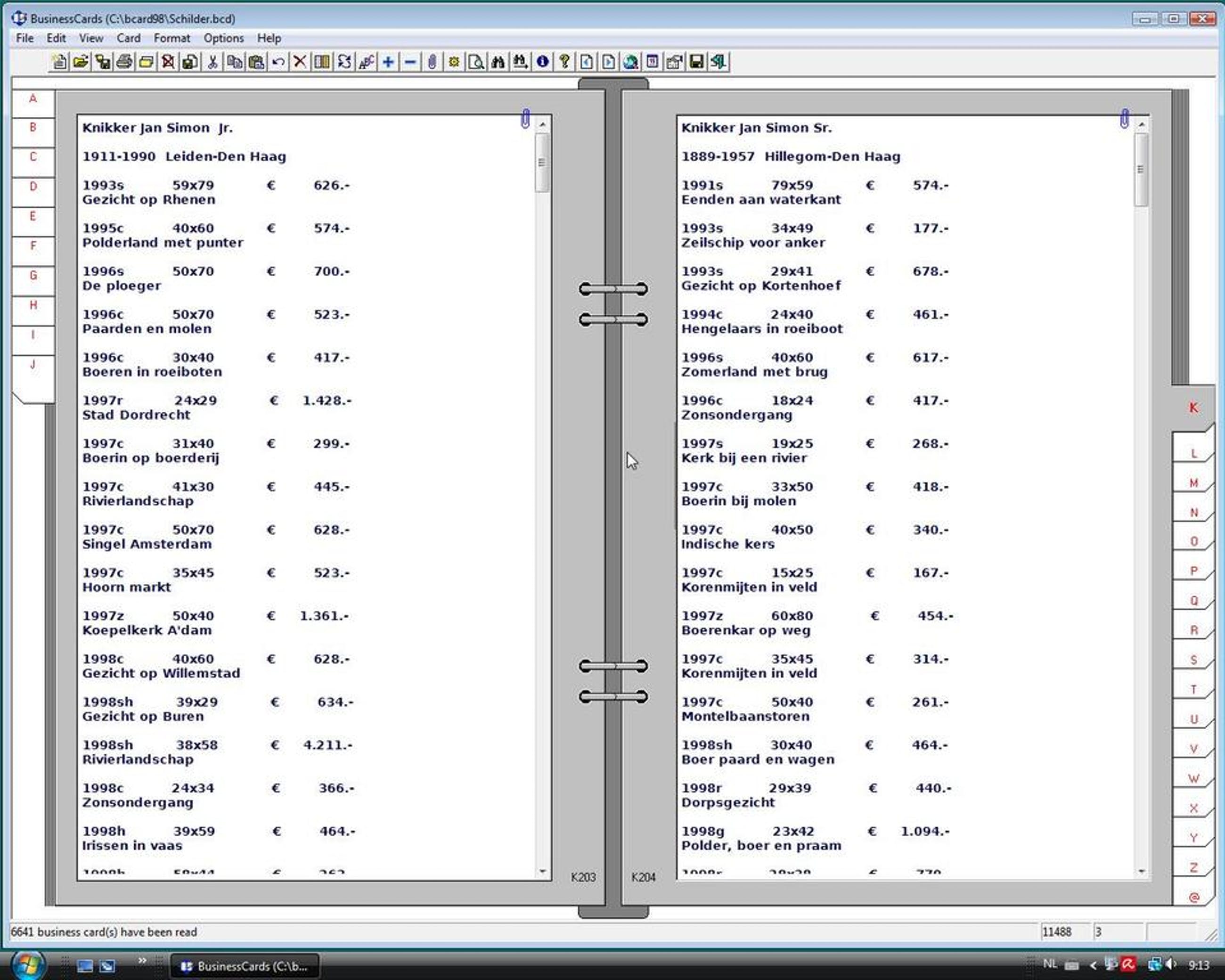The width and height of the screenshot is (1225, 980).
Task: Click the red X delete icon
Action: pos(300,62)
